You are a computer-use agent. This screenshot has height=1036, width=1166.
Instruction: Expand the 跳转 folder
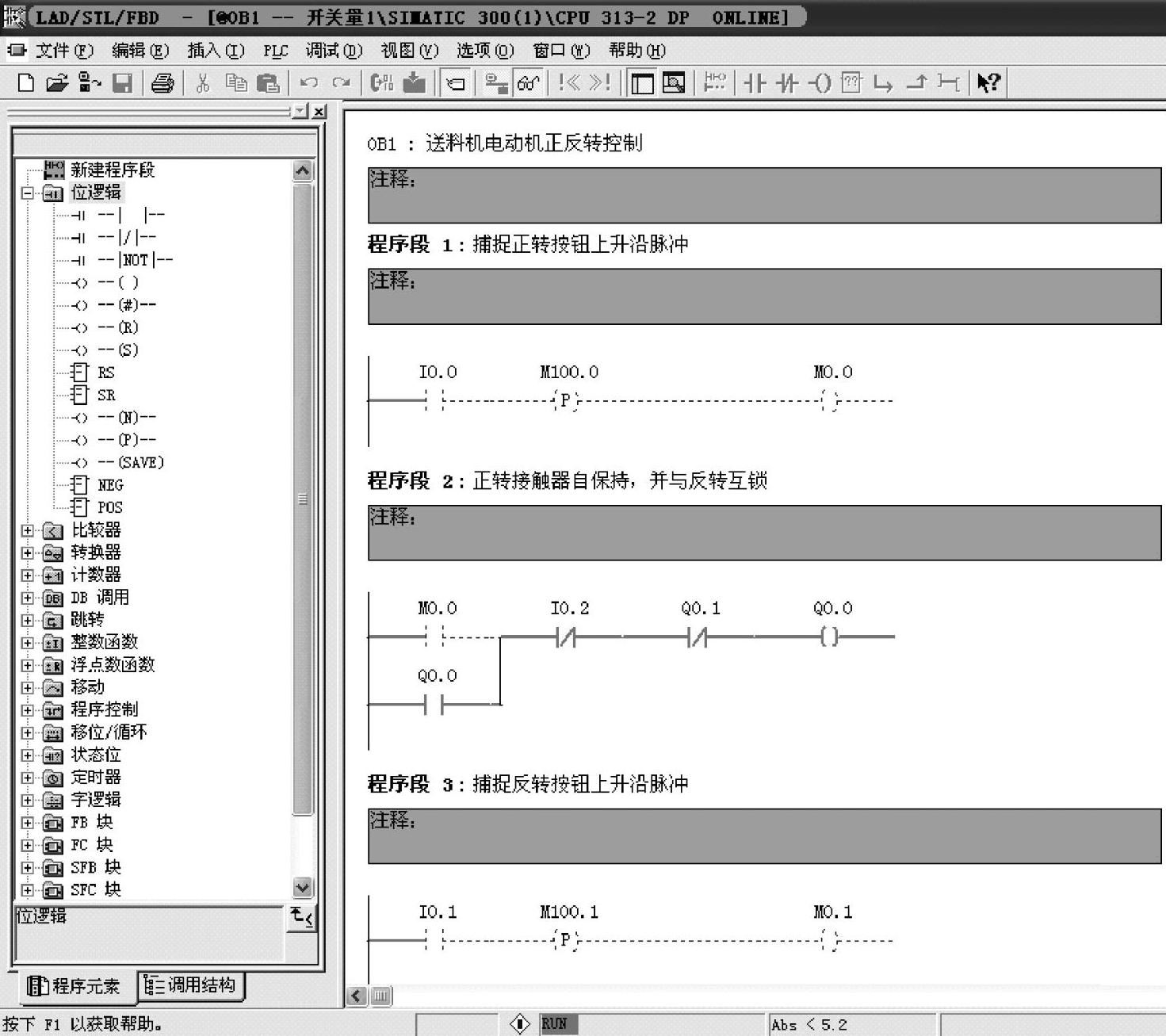click(x=28, y=620)
